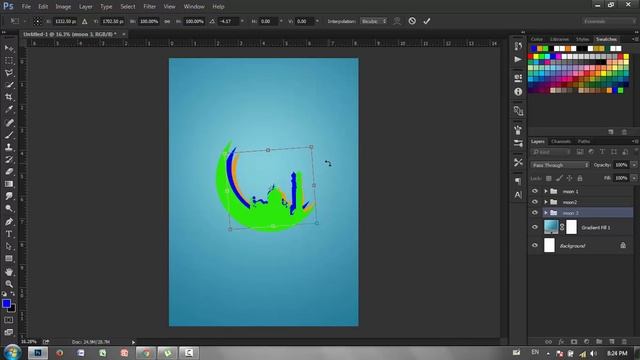640x360 pixels.
Task: Select the History Brush tool
Action: click(9, 159)
